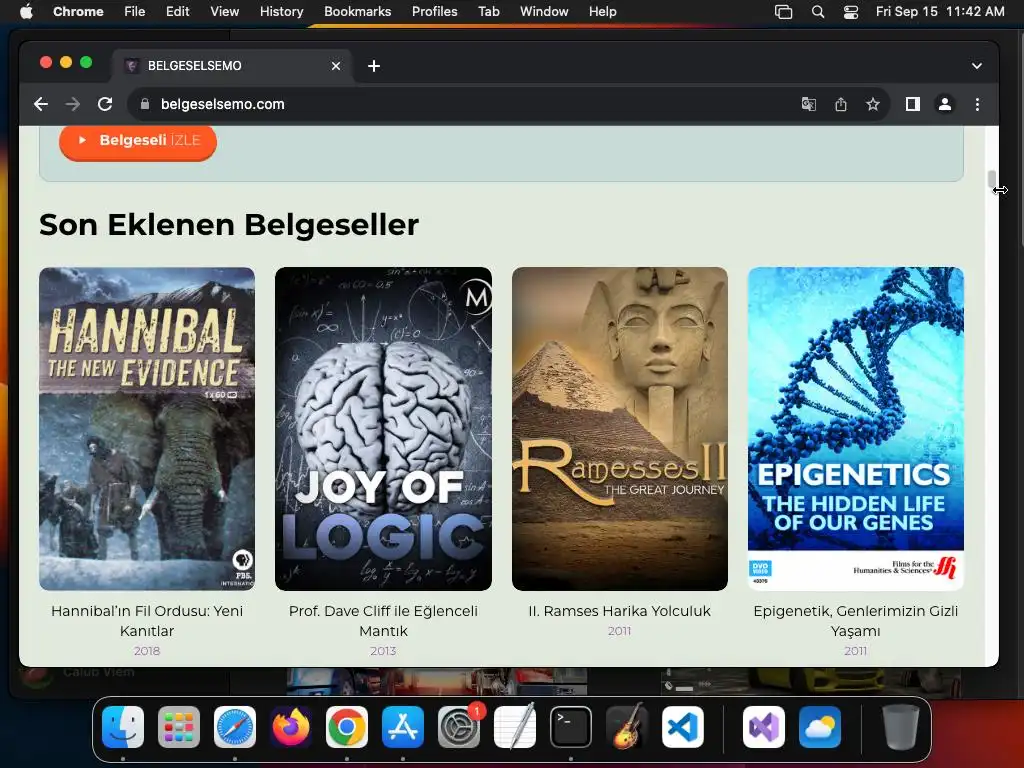This screenshot has width=1024, height=768.
Task: Open the Profiles menu
Action: click(x=434, y=12)
